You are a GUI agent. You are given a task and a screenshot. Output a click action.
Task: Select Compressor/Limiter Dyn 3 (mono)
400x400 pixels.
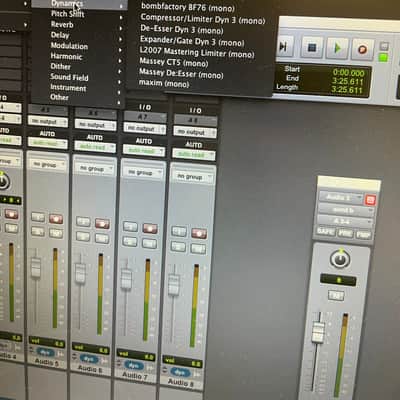click(x=203, y=19)
